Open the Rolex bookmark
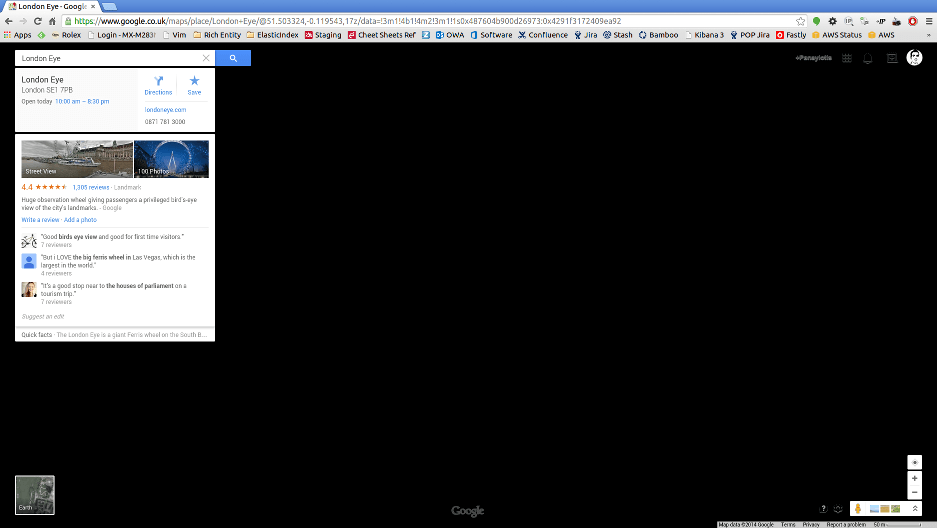937x528 pixels. pyautogui.click(x=66, y=35)
